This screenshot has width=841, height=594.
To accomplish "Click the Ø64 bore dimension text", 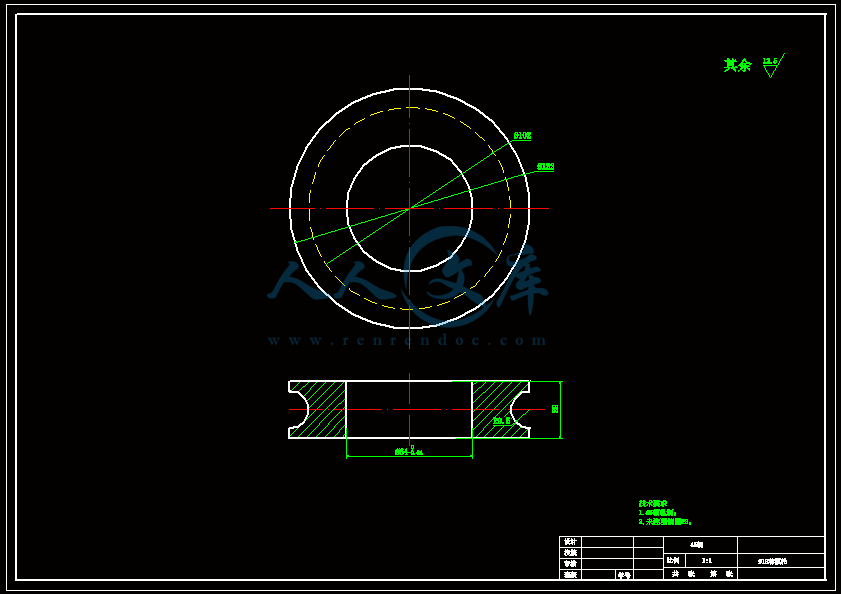I will 409,451.
